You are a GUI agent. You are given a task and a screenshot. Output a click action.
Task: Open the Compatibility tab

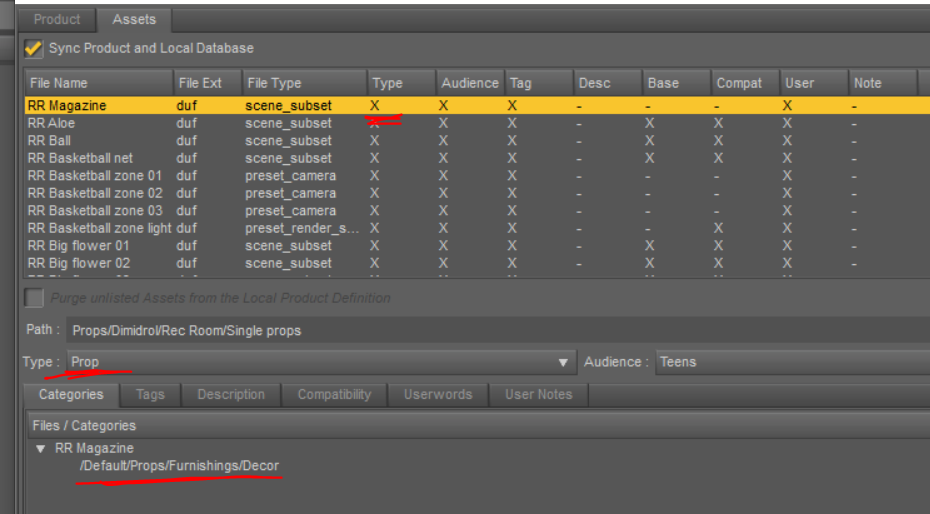(x=335, y=395)
